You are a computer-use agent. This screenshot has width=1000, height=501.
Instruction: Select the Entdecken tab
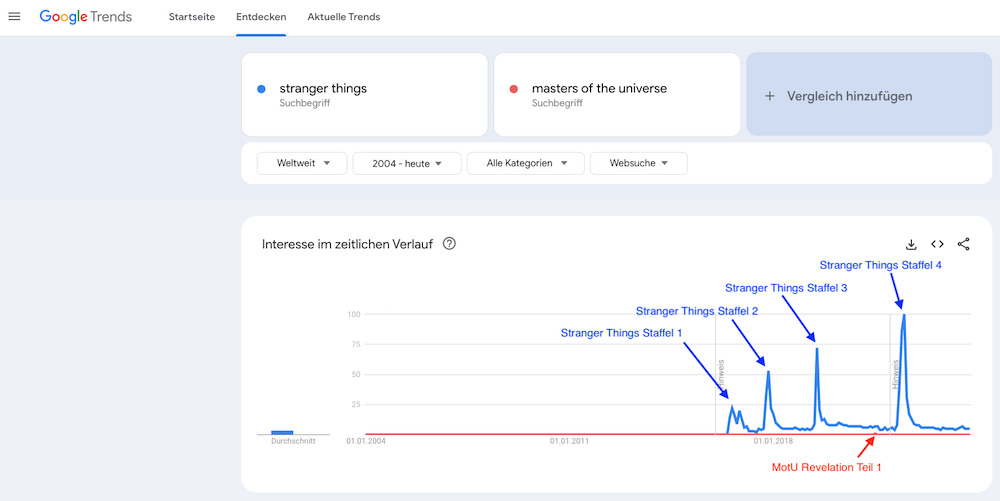coord(261,17)
